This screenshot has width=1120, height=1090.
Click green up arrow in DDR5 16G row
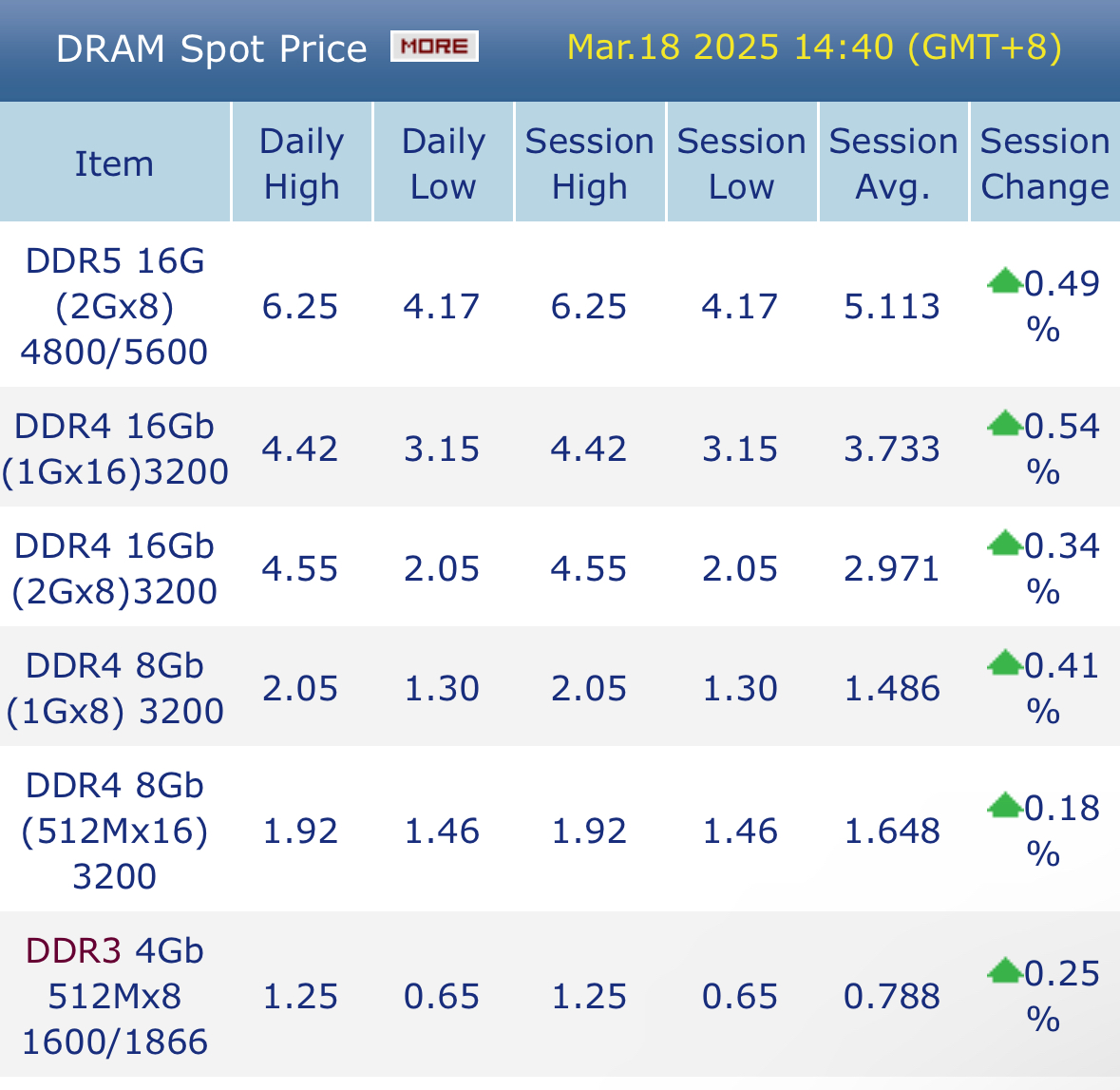(1004, 281)
